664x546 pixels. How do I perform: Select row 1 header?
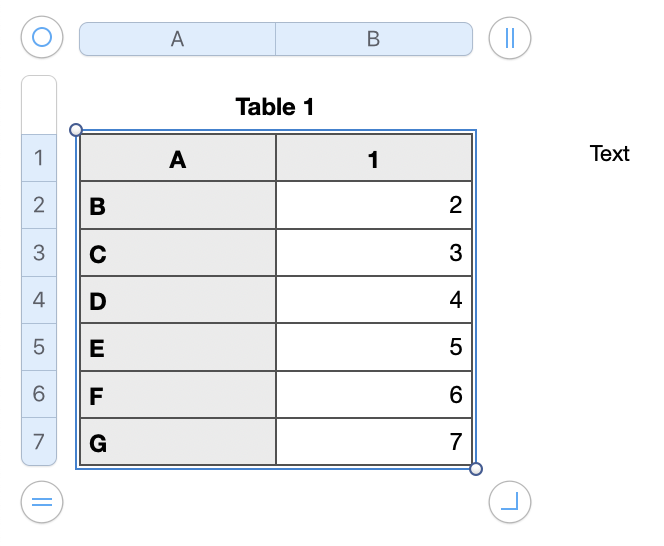pyautogui.click(x=39, y=158)
